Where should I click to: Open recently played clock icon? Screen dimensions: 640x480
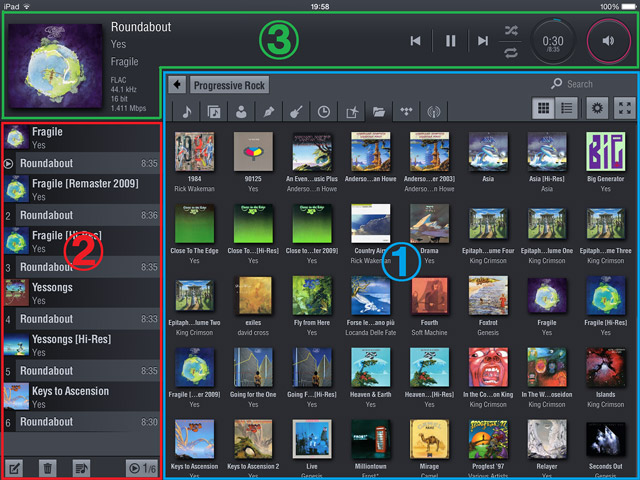(x=324, y=112)
